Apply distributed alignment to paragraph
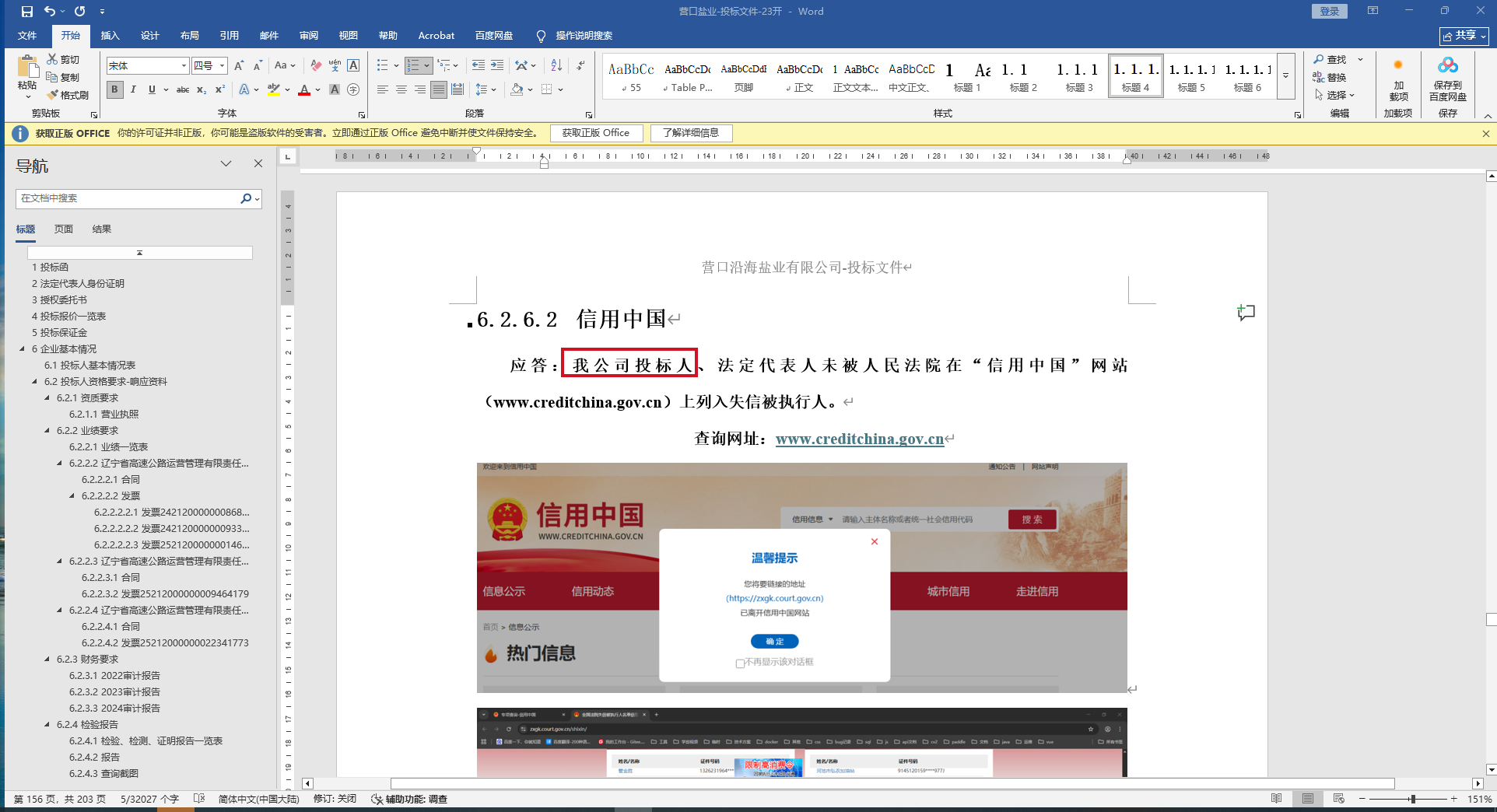This screenshot has width=1497, height=812. 458,89
